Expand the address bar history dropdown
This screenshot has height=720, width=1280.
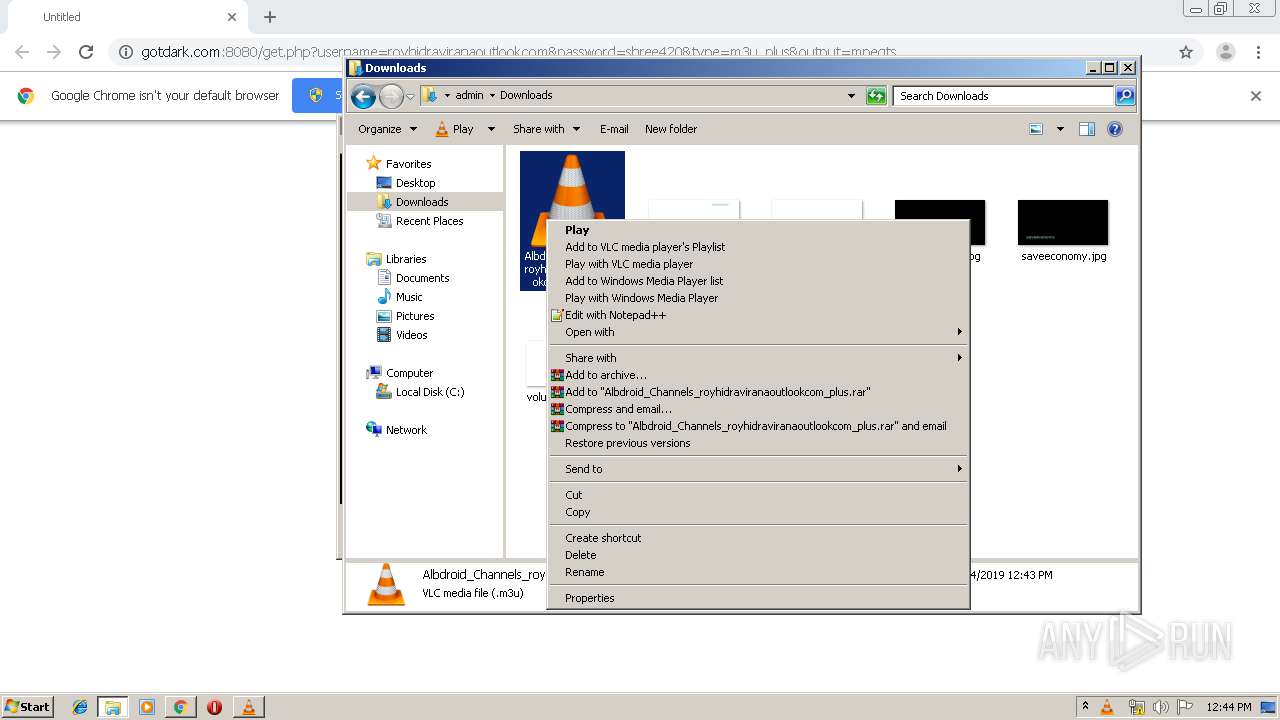[851, 96]
